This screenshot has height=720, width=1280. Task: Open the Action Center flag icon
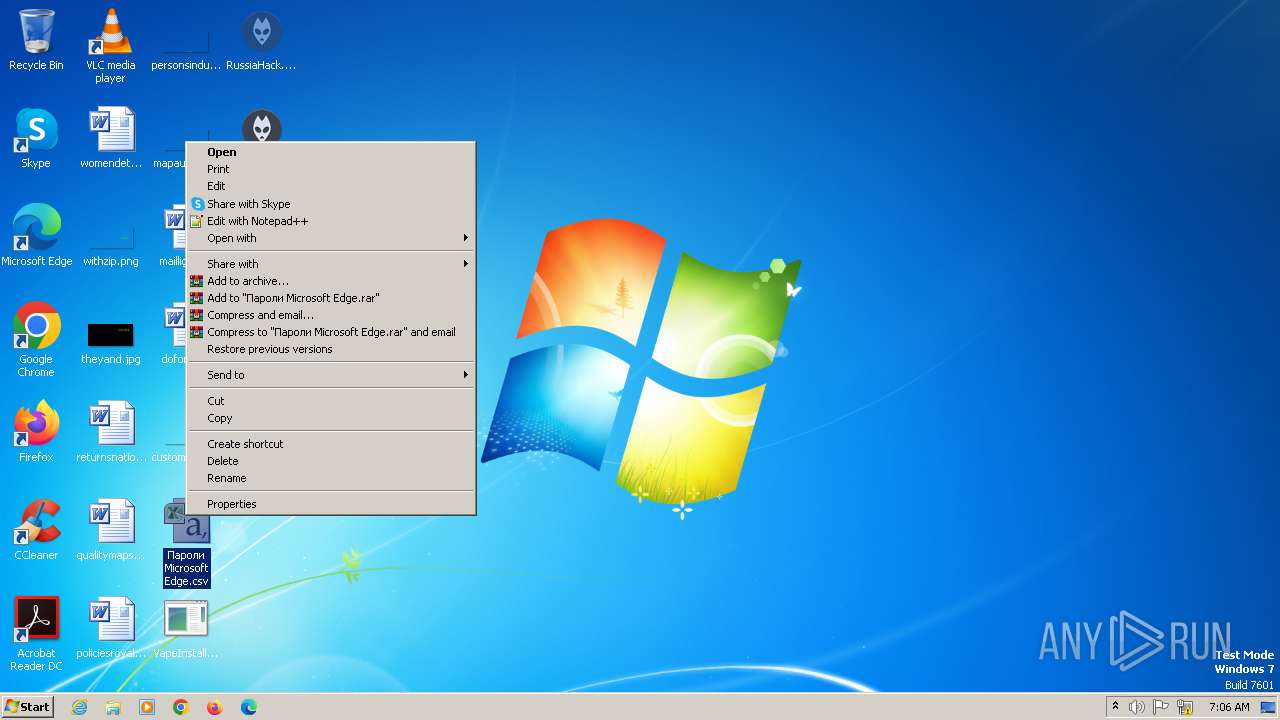click(1161, 707)
